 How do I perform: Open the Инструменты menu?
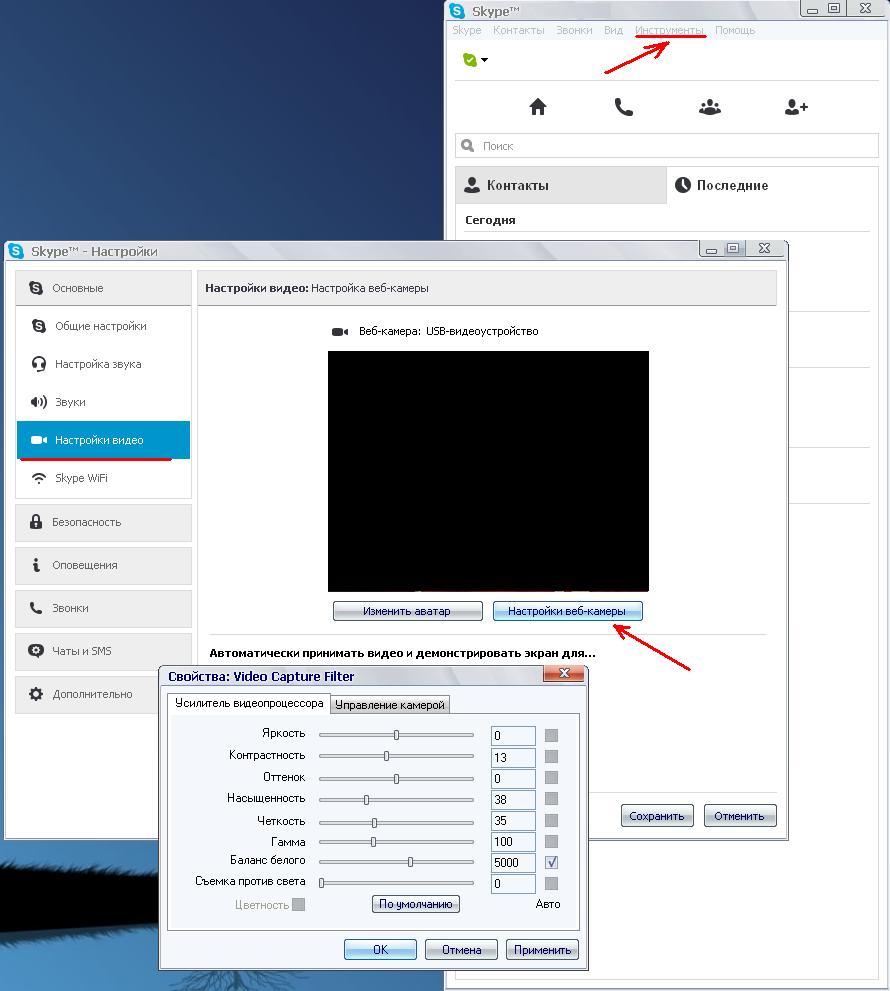click(669, 30)
